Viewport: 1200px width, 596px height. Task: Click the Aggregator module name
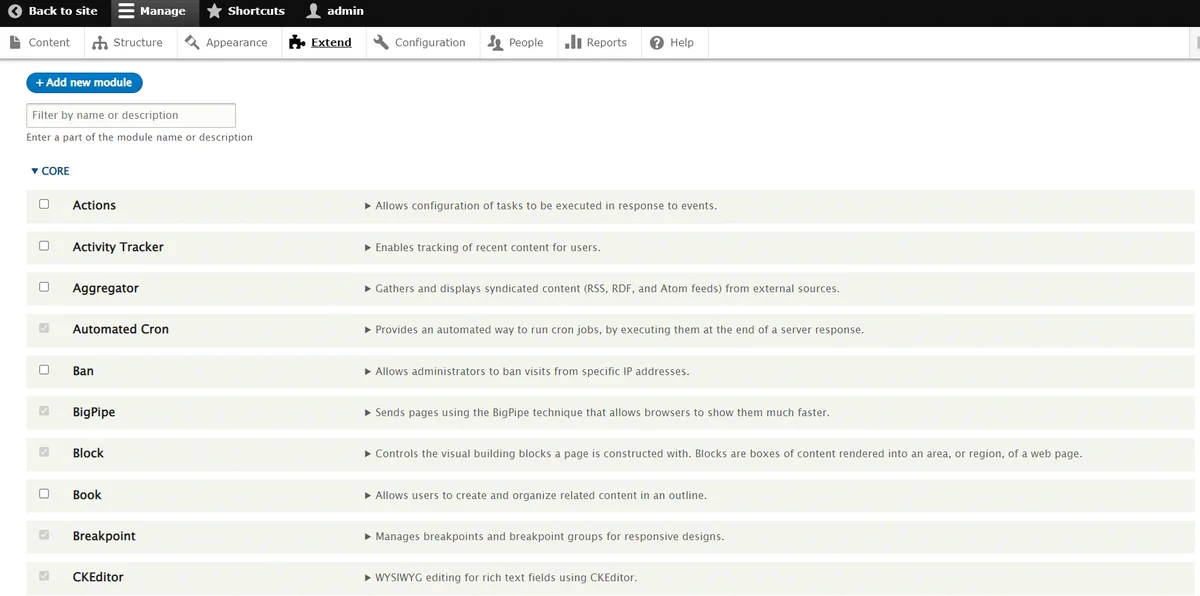pyautogui.click(x=106, y=288)
